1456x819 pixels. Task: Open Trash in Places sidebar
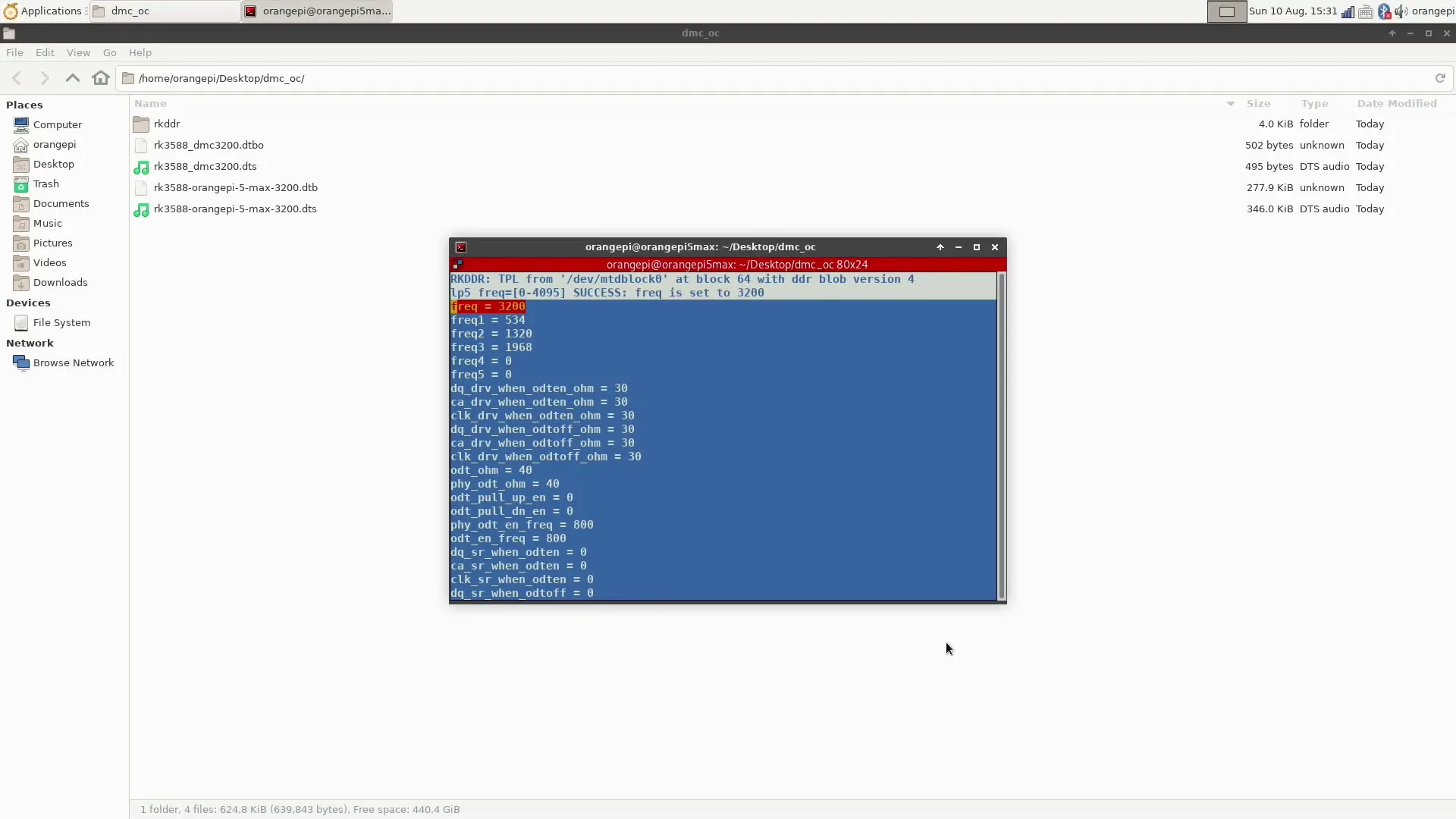point(45,184)
